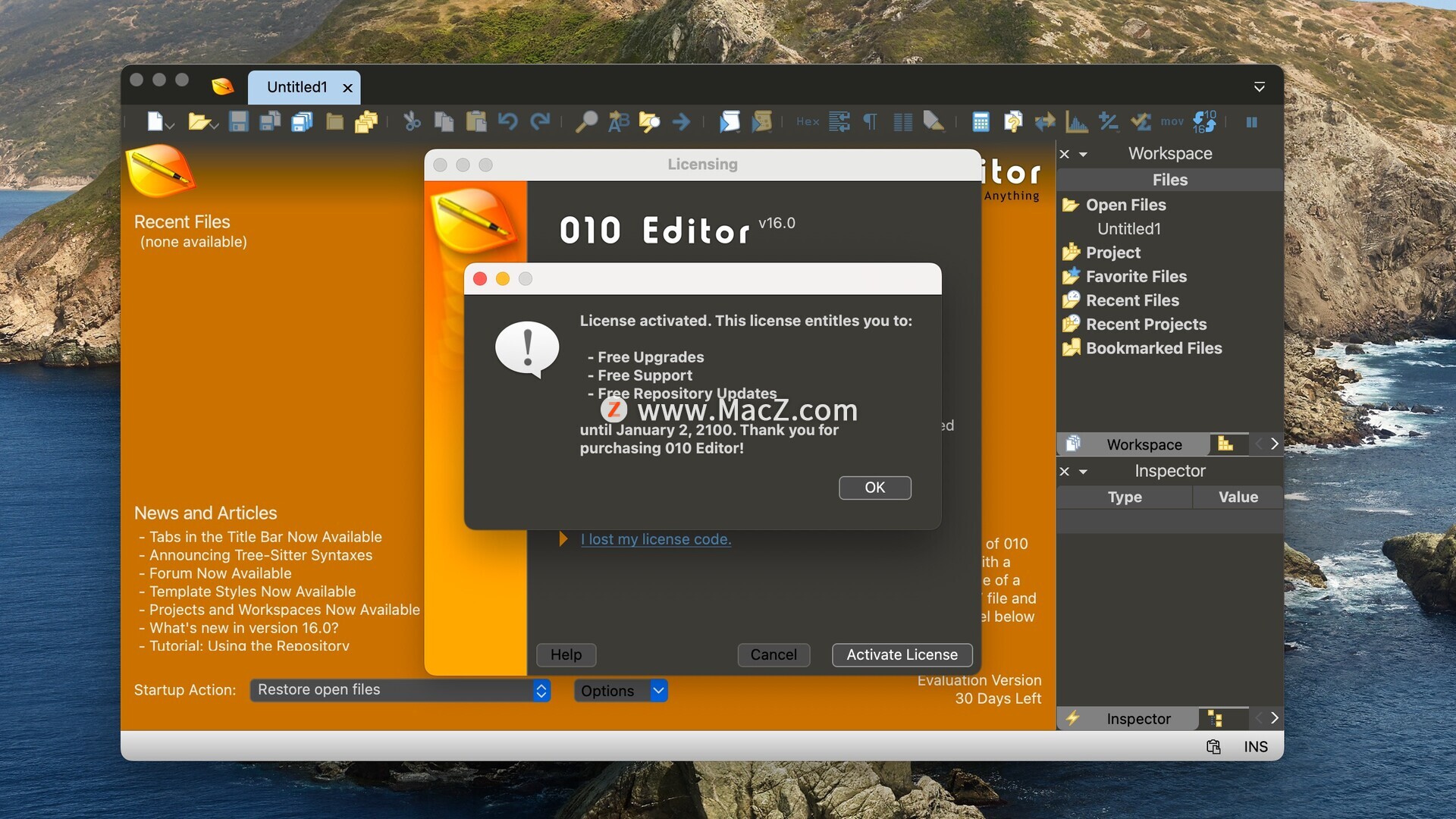1456x819 pixels.
Task: Click the Replace AB icon
Action: [619, 121]
